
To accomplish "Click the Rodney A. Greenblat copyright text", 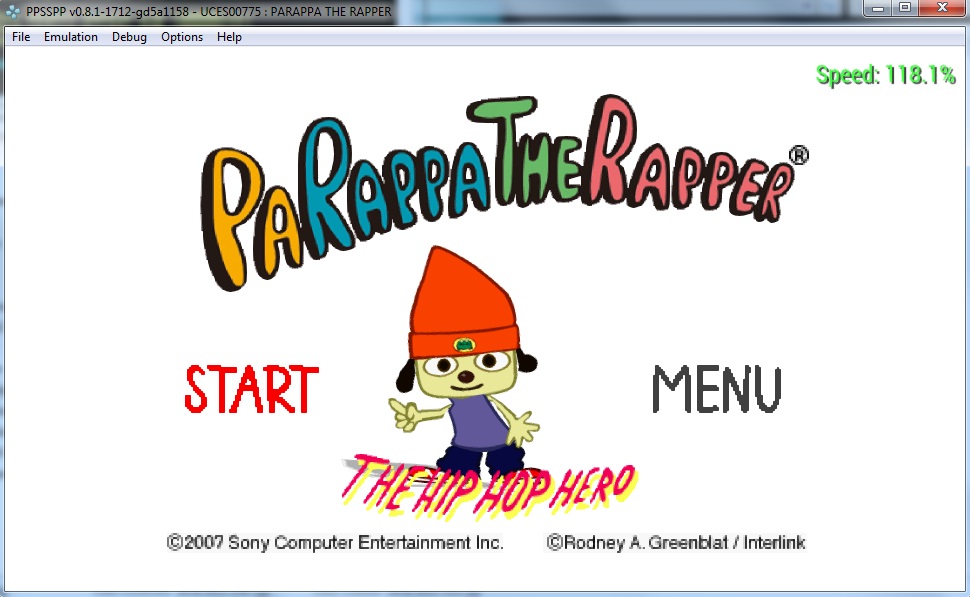I will [676, 543].
